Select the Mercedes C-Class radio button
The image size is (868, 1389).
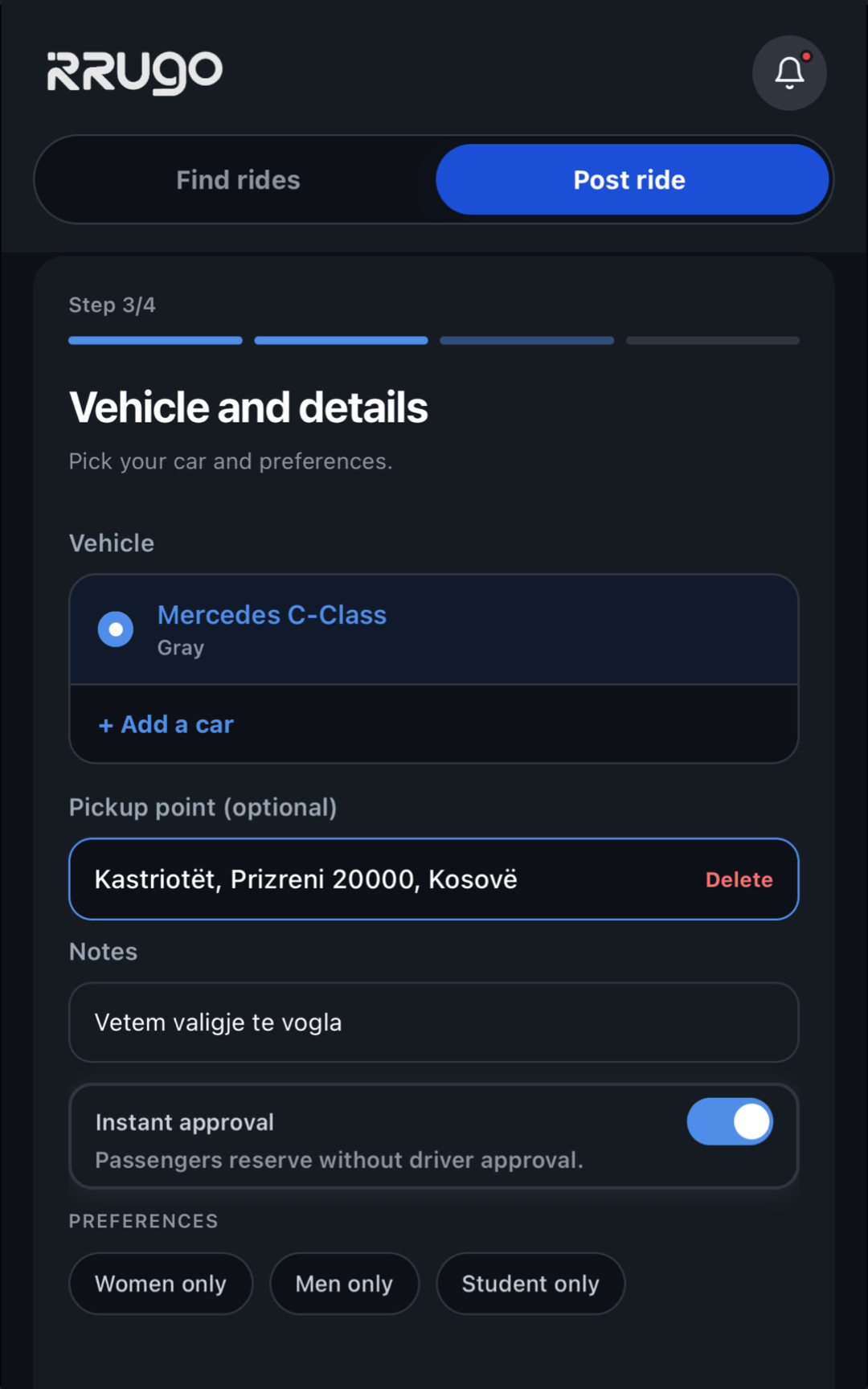[116, 629]
